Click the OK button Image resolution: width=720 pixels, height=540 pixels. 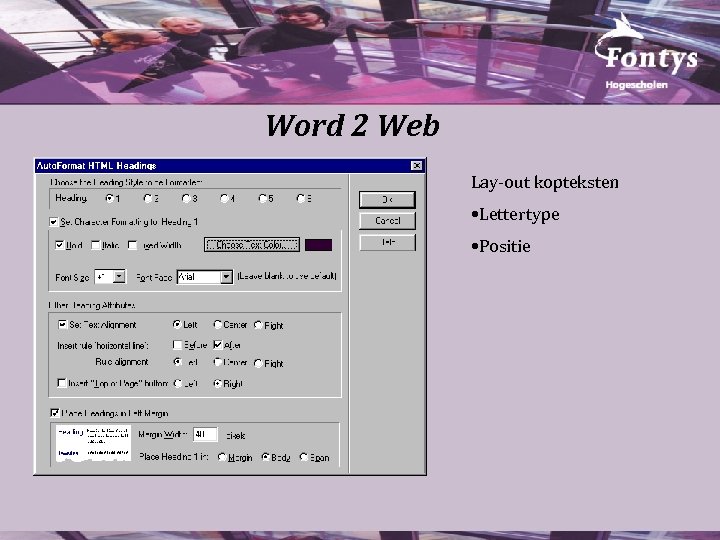(x=388, y=200)
